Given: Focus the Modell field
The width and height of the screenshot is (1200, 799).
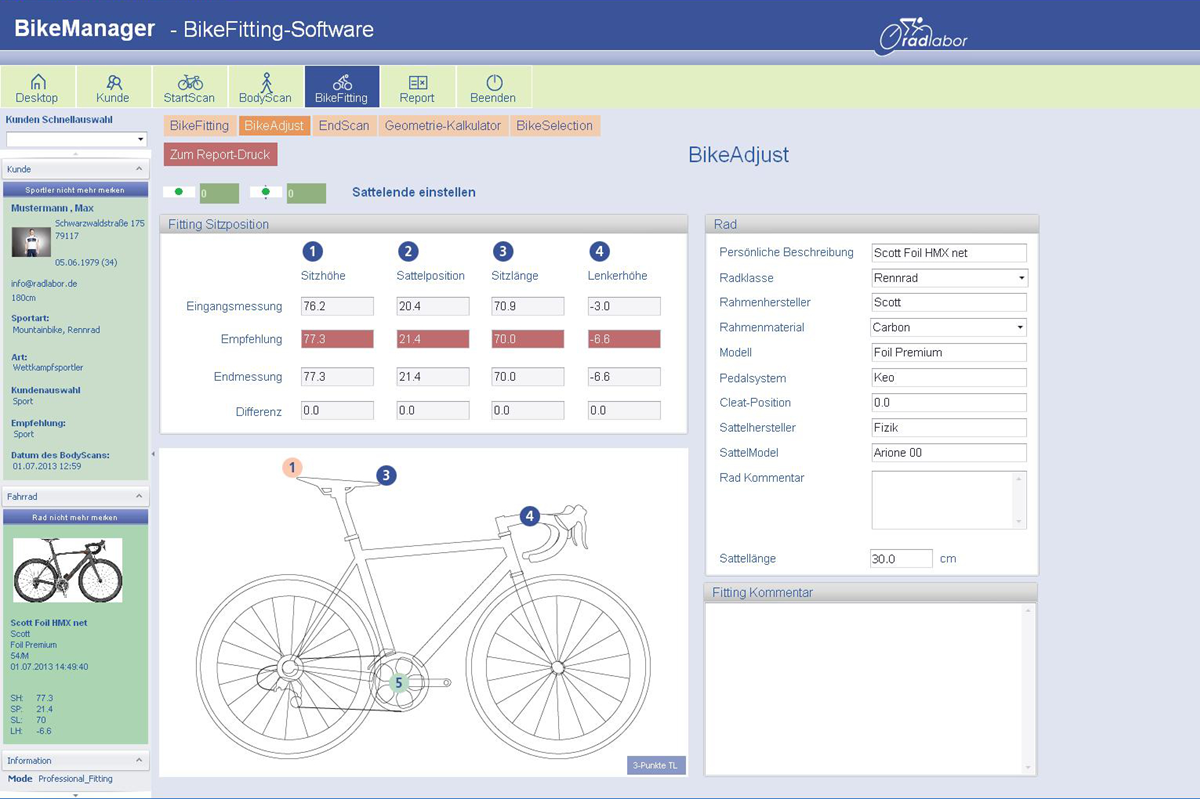Looking at the screenshot, I should click(949, 352).
